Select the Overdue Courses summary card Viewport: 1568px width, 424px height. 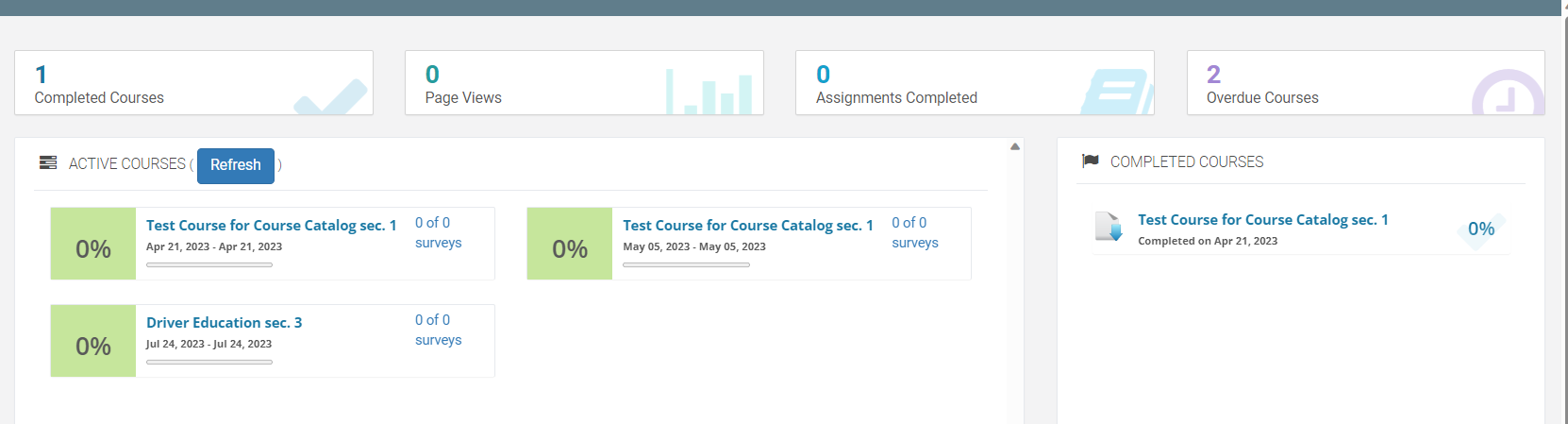(x=1365, y=83)
